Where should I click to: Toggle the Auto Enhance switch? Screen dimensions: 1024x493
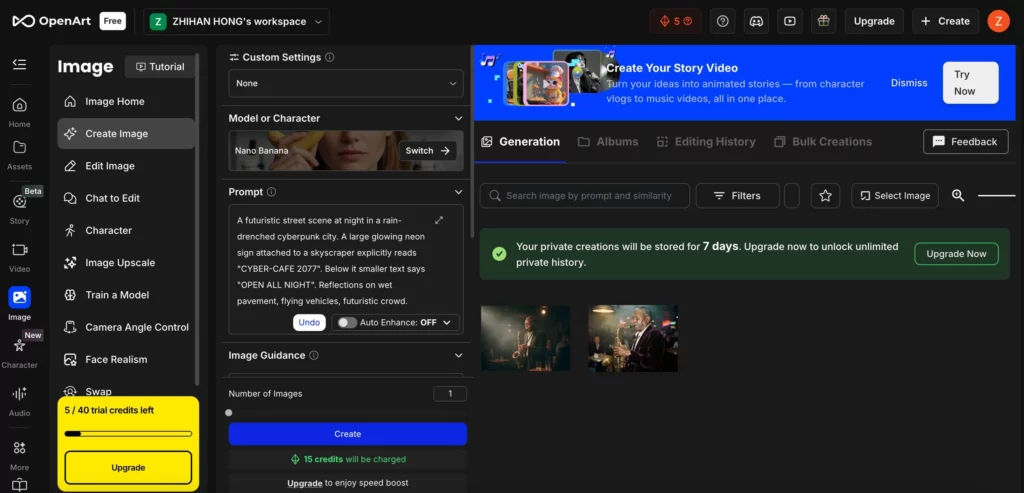tap(346, 323)
